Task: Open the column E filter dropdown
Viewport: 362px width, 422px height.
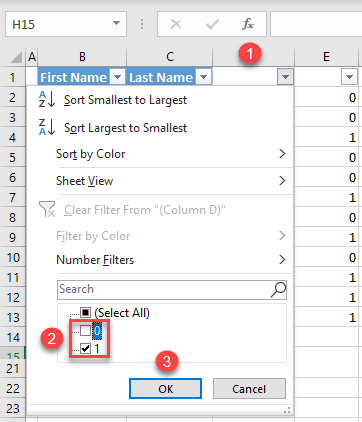Action: (x=349, y=77)
